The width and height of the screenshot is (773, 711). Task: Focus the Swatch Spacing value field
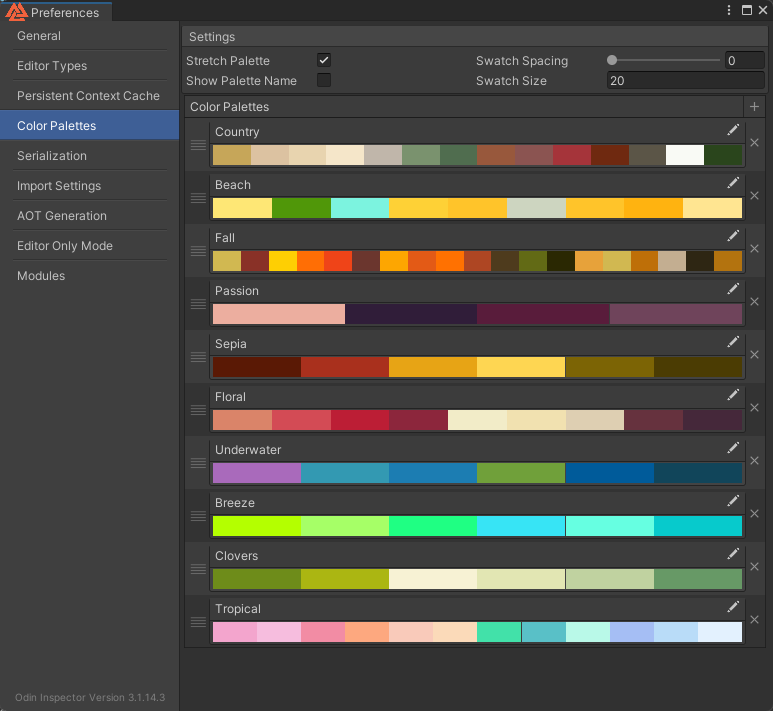(x=744, y=61)
